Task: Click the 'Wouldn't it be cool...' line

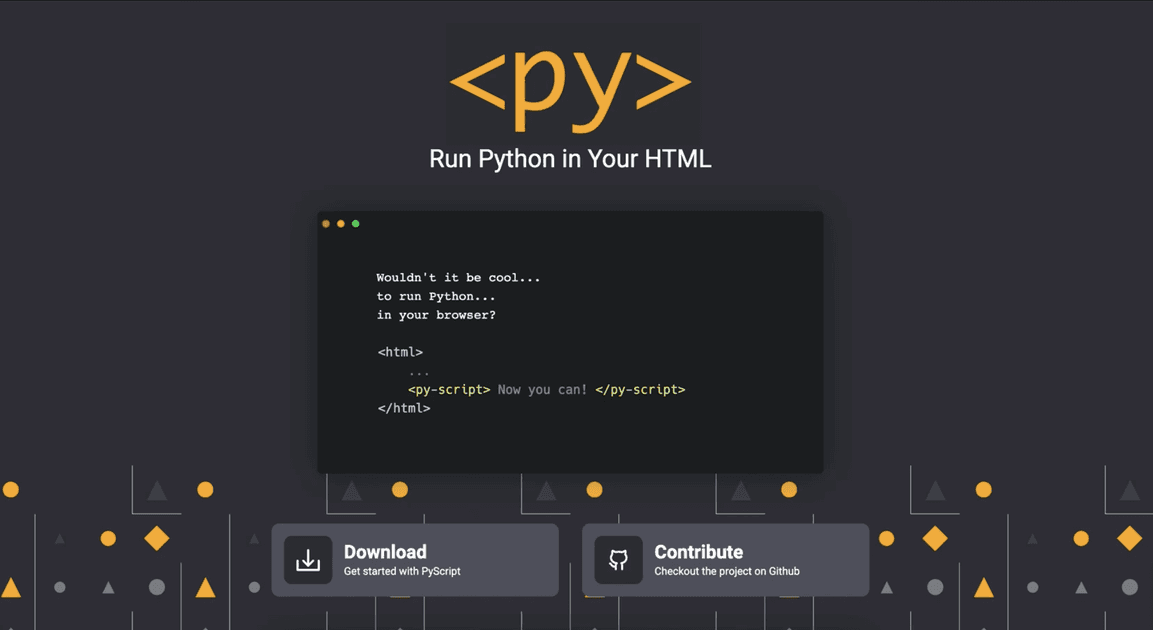Action: pyautogui.click(x=458, y=278)
